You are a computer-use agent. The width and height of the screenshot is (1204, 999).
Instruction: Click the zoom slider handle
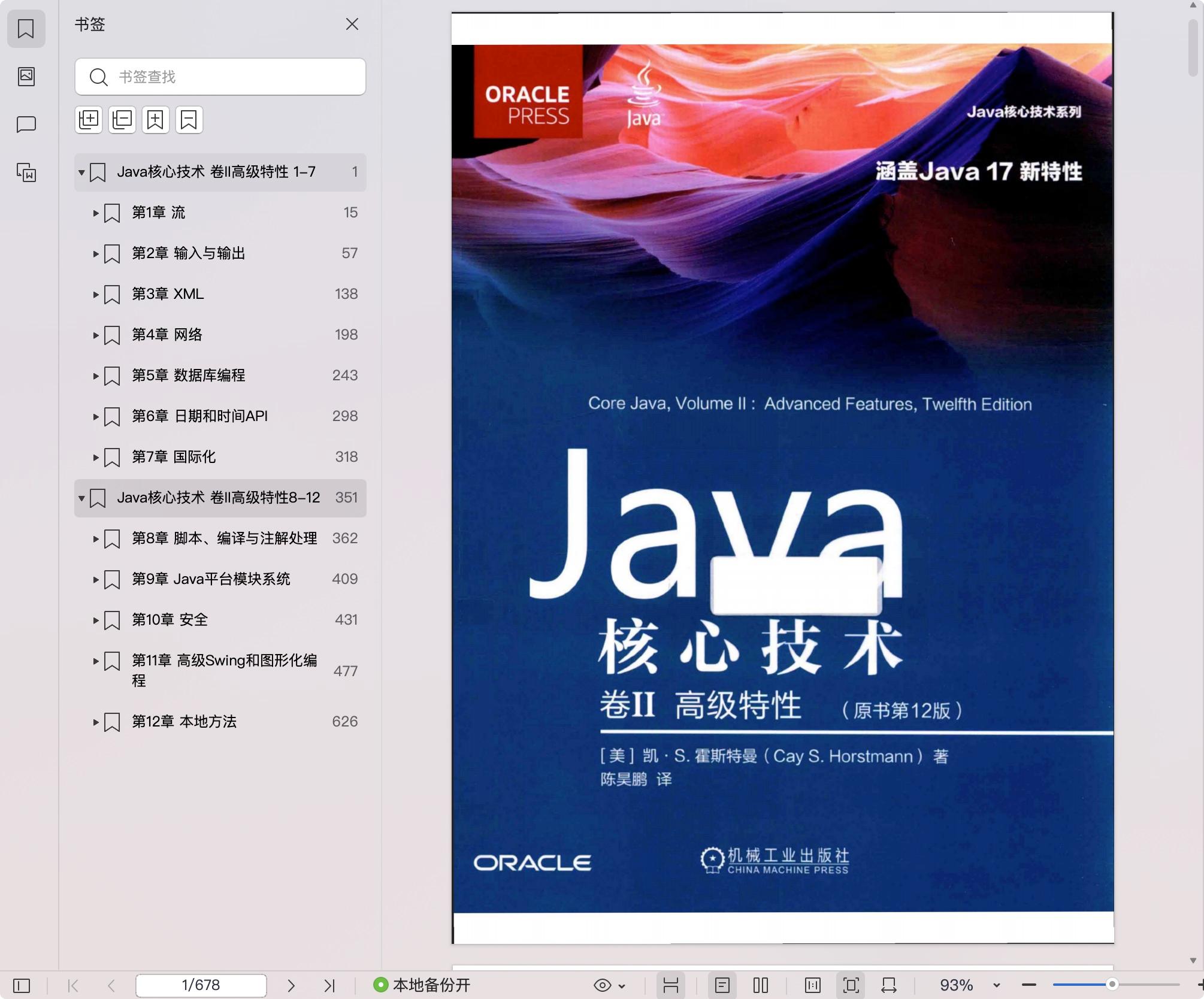[x=1112, y=985]
